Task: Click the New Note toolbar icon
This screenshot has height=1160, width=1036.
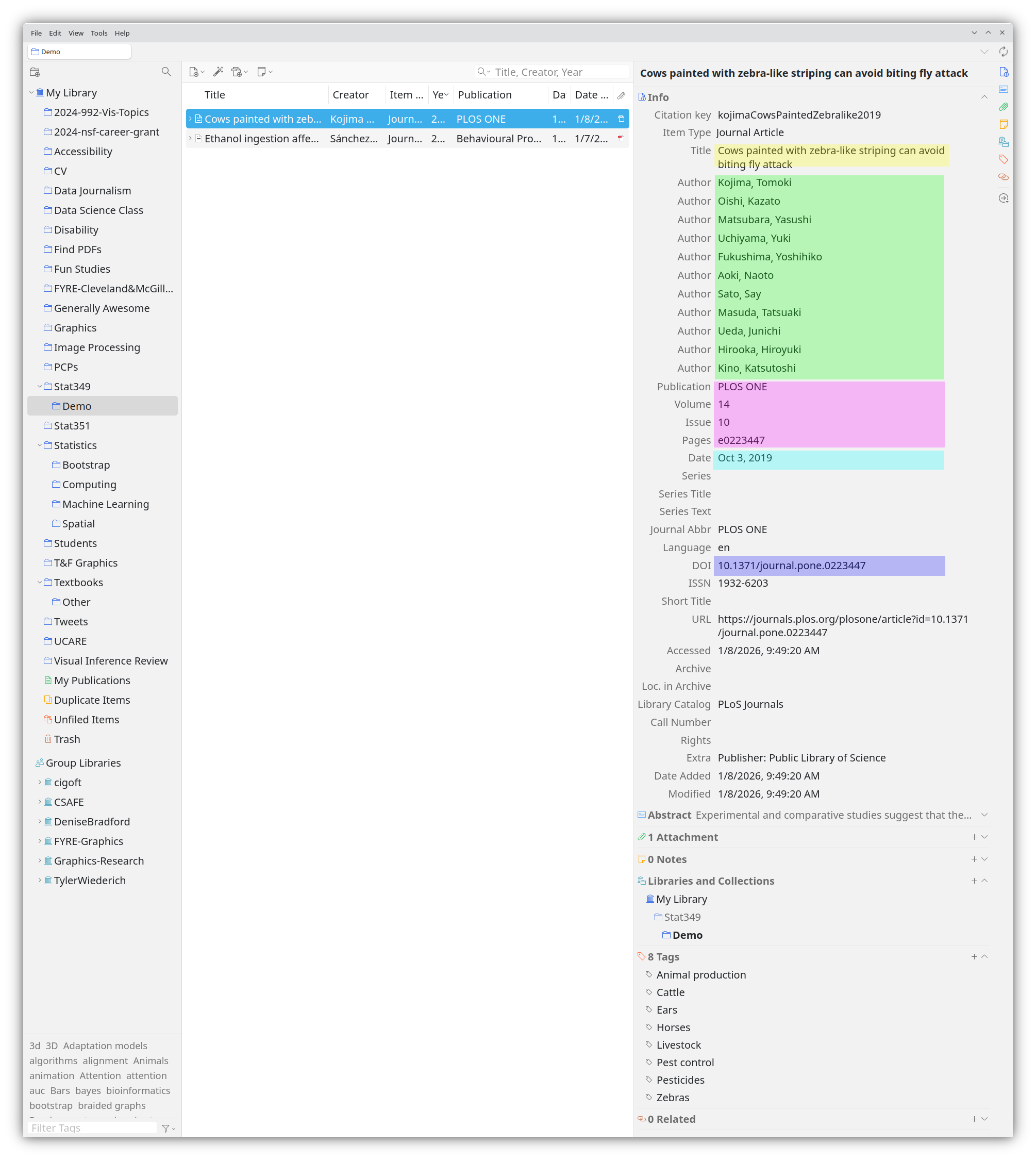Action: coord(262,72)
